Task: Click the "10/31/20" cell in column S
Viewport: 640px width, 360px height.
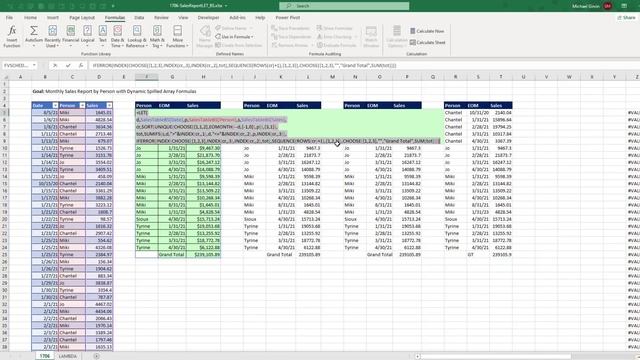Action: pos(478,112)
